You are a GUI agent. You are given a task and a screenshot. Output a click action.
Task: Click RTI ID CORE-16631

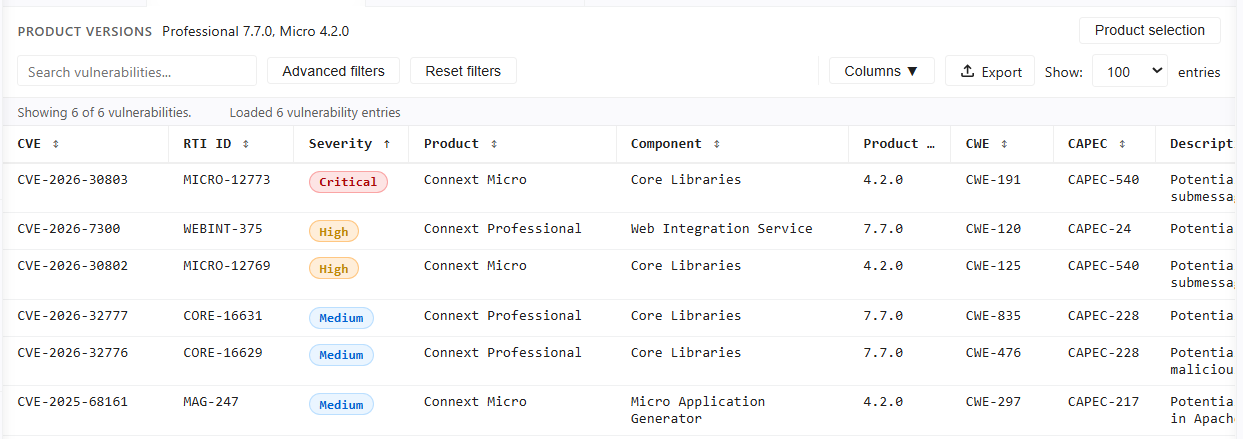click(223, 315)
